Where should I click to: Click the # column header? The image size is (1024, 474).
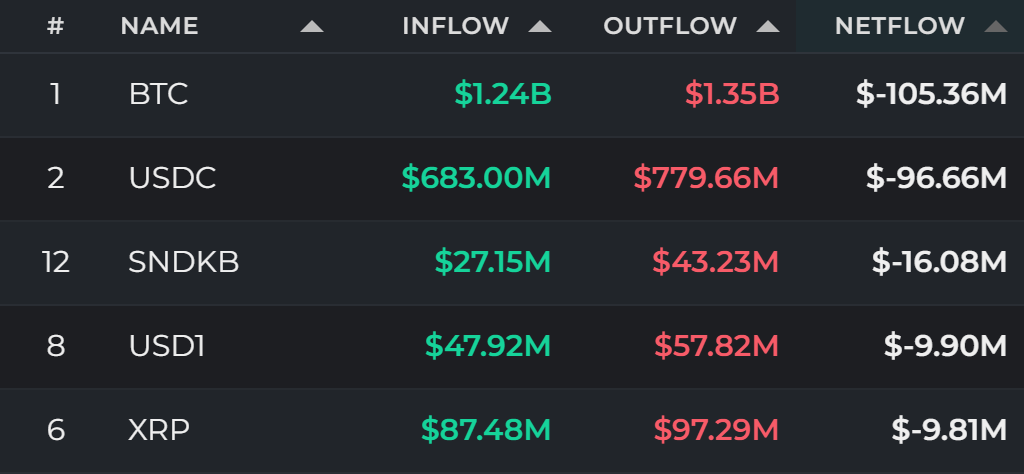coord(56,26)
